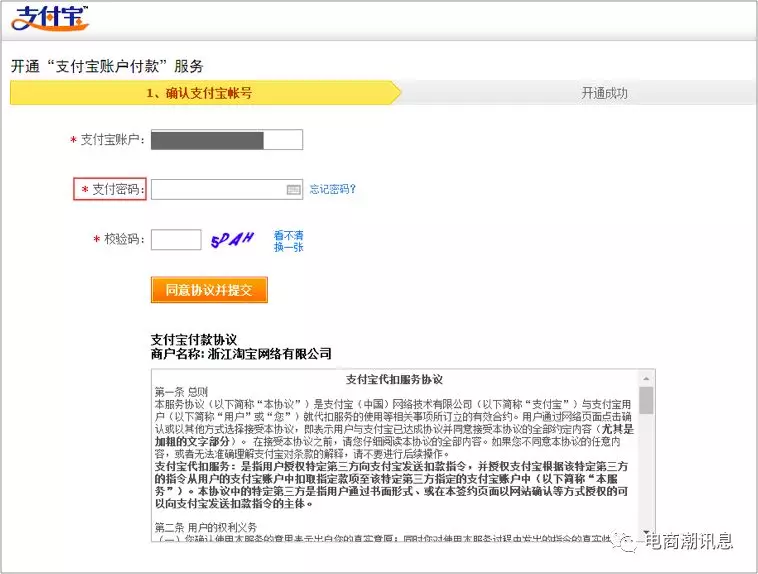Click the Alipay logo in the header
The image size is (758, 574).
pos(50,19)
